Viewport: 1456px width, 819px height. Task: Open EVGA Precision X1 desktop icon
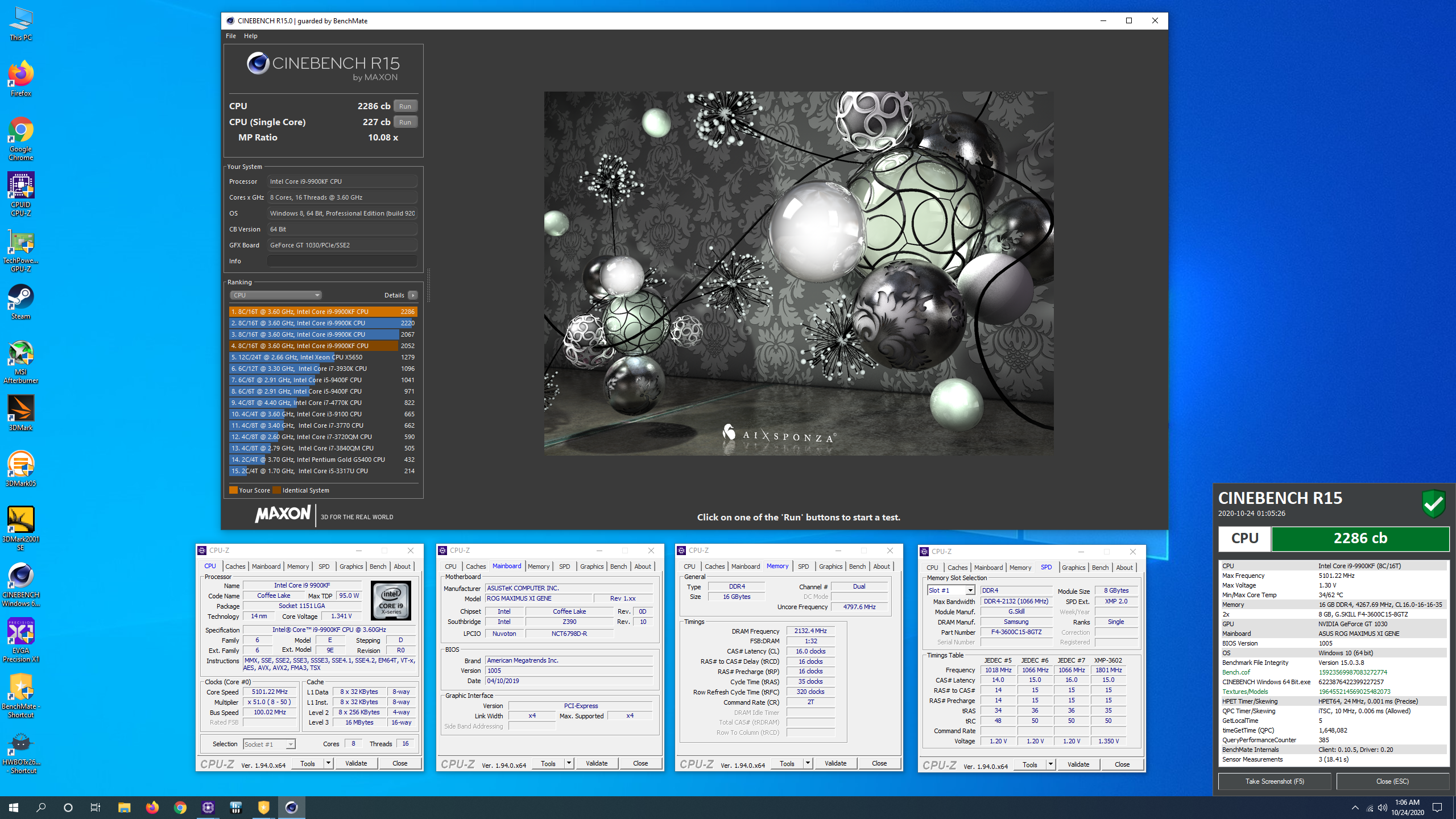[x=21, y=640]
